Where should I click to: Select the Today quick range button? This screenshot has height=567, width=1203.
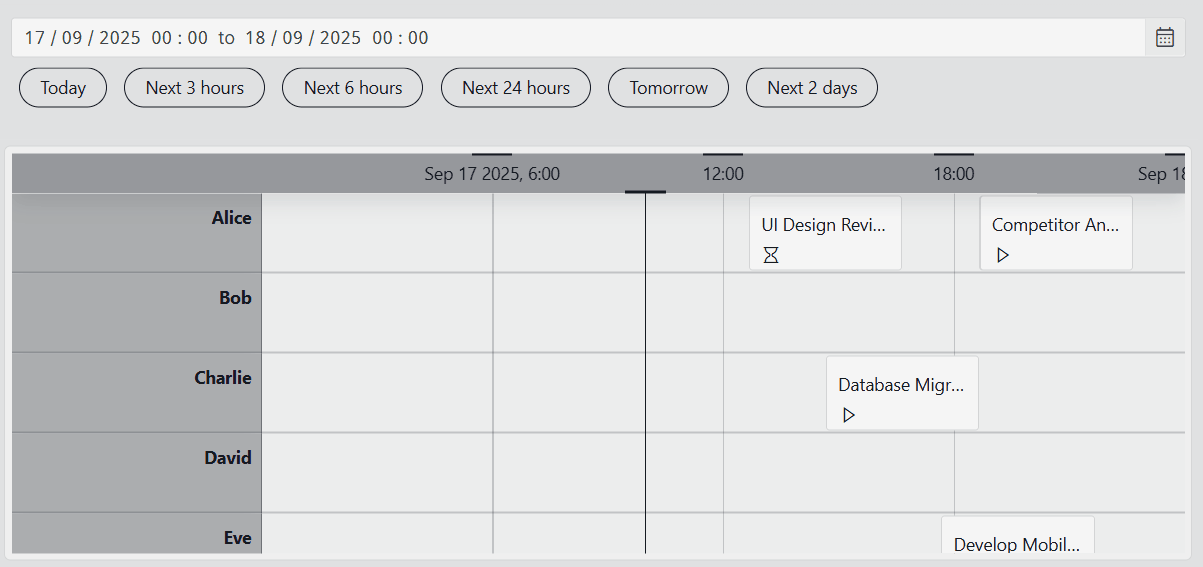pos(63,88)
